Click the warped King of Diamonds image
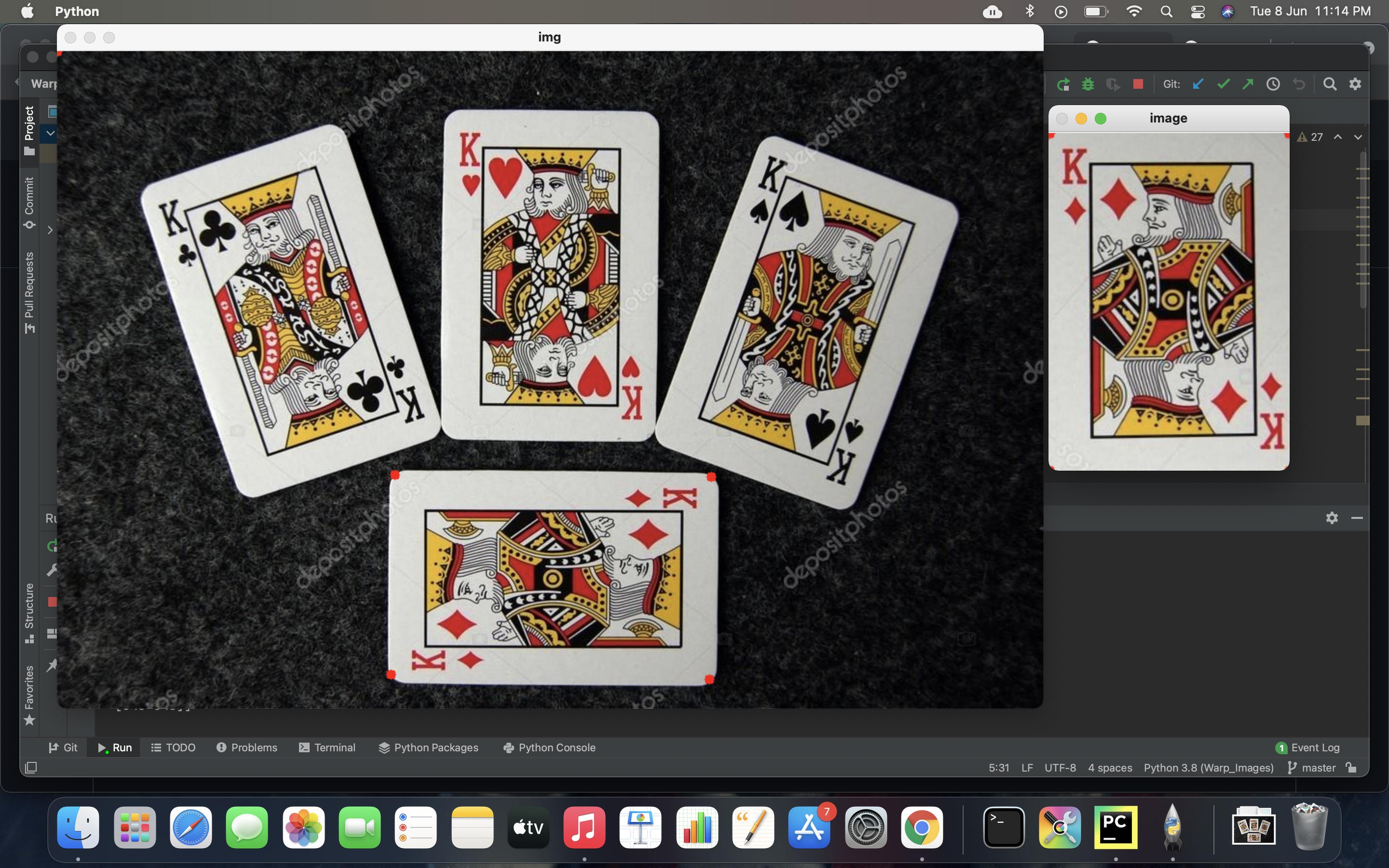 coord(1169,301)
